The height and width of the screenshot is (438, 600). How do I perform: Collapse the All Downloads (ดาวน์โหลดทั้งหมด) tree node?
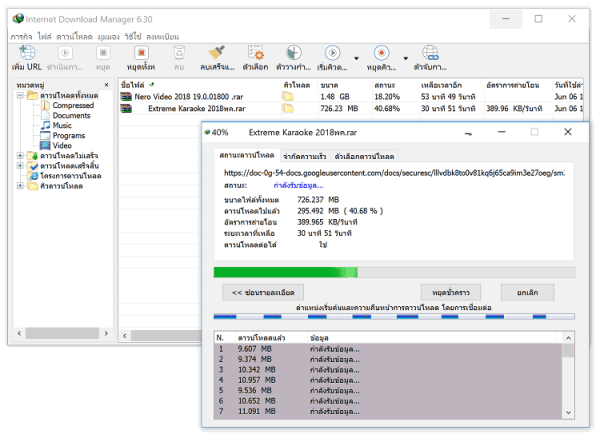point(20,95)
